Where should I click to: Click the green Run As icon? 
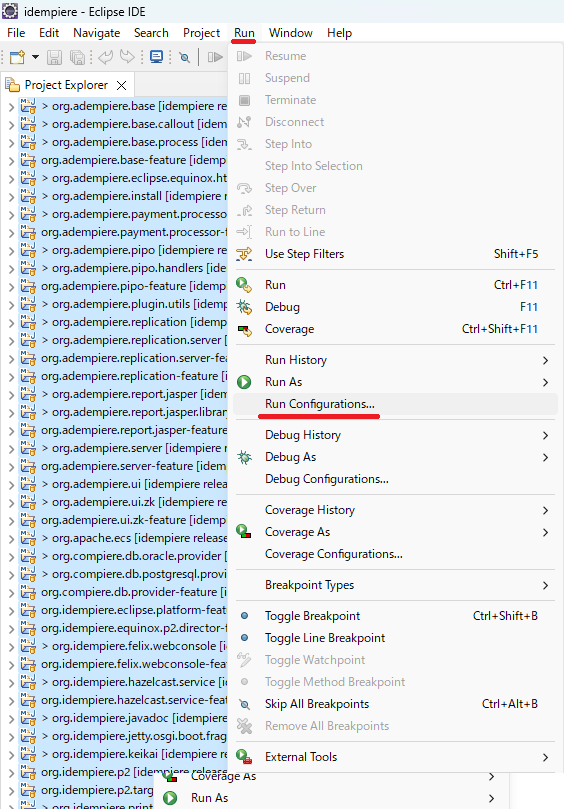(244, 382)
